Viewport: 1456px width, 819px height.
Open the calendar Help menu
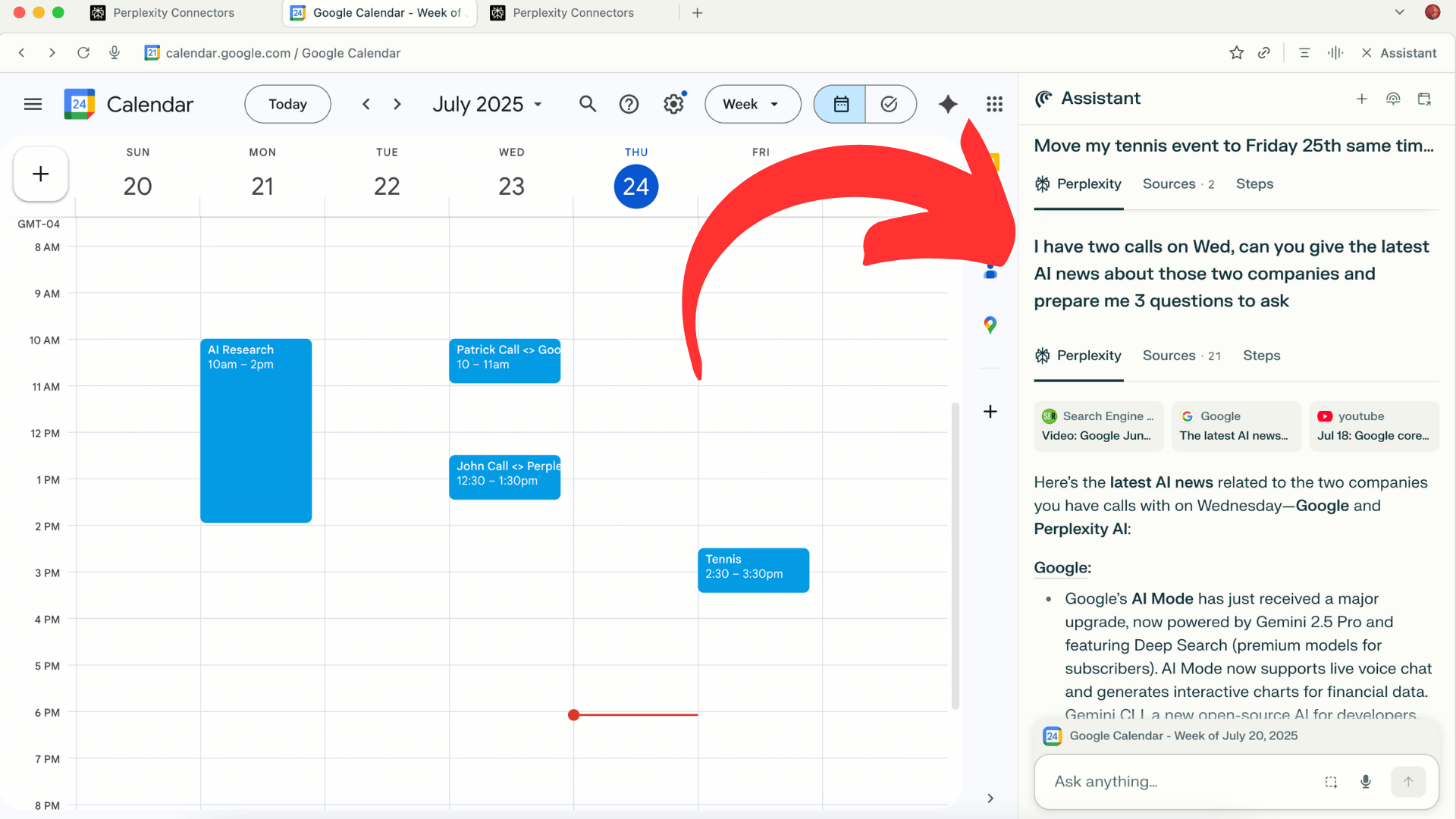629,104
